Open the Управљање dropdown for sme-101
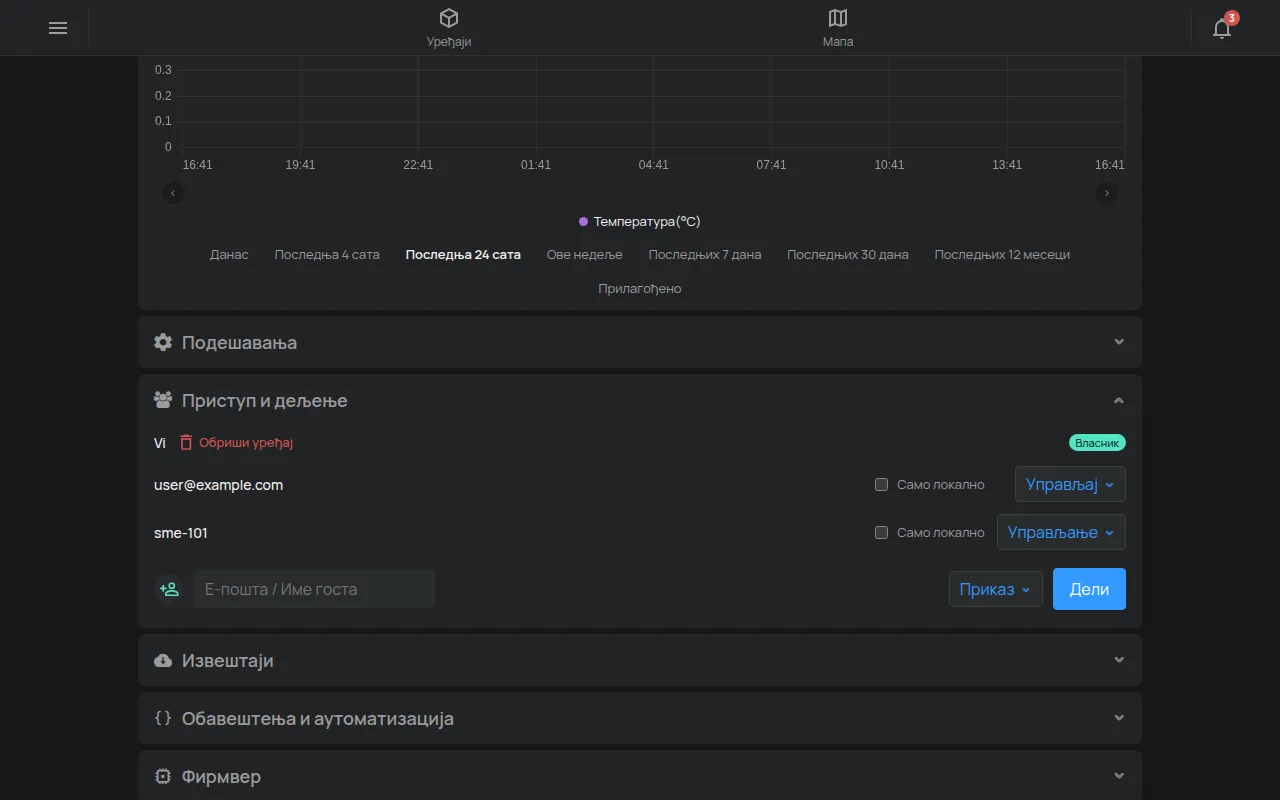This screenshot has width=1280, height=800. click(x=1061, y=533)
